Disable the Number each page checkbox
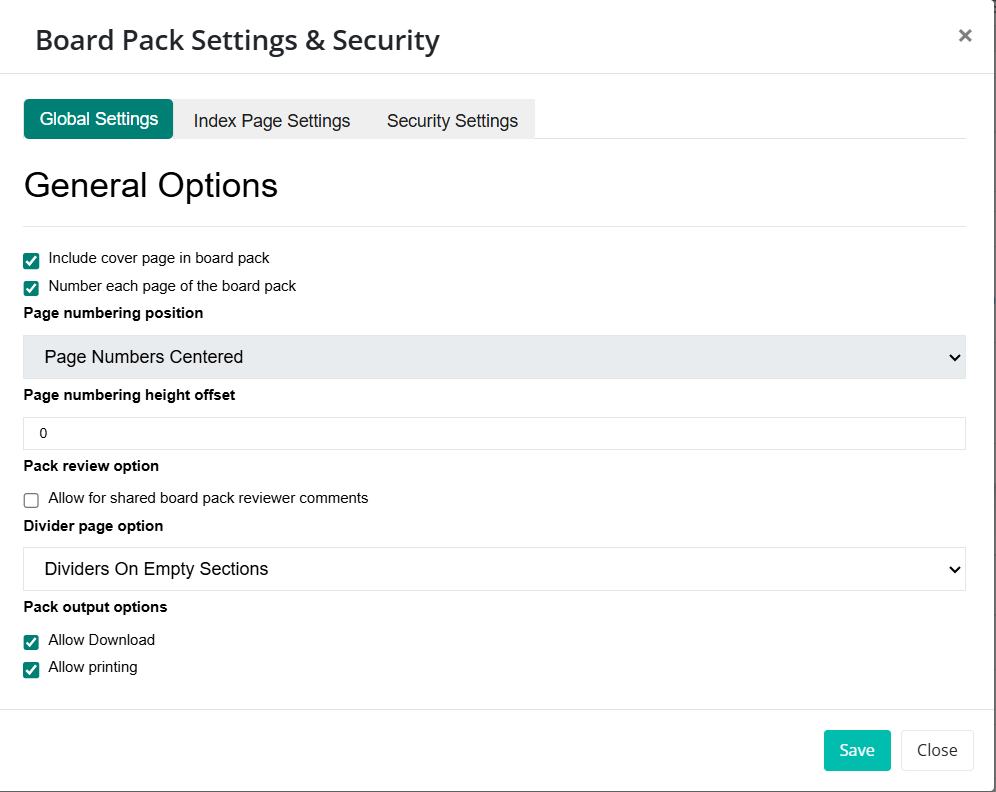 pyautogui.click(x=31, y=289)
